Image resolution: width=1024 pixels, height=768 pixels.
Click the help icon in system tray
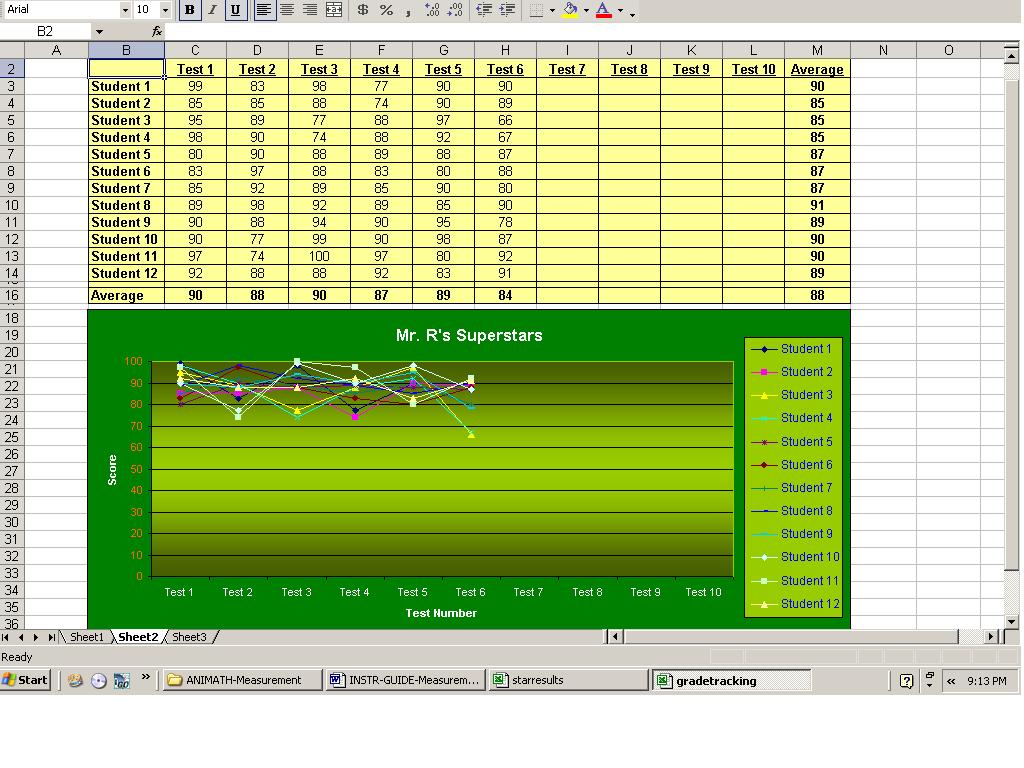[x=906, y=680]
